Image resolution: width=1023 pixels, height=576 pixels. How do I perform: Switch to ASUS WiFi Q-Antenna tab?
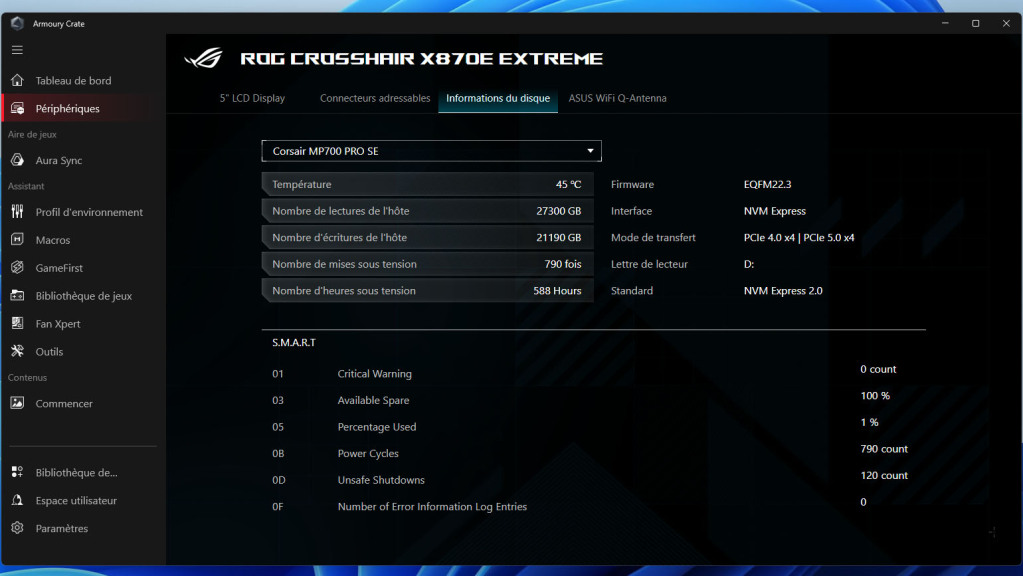617,98
